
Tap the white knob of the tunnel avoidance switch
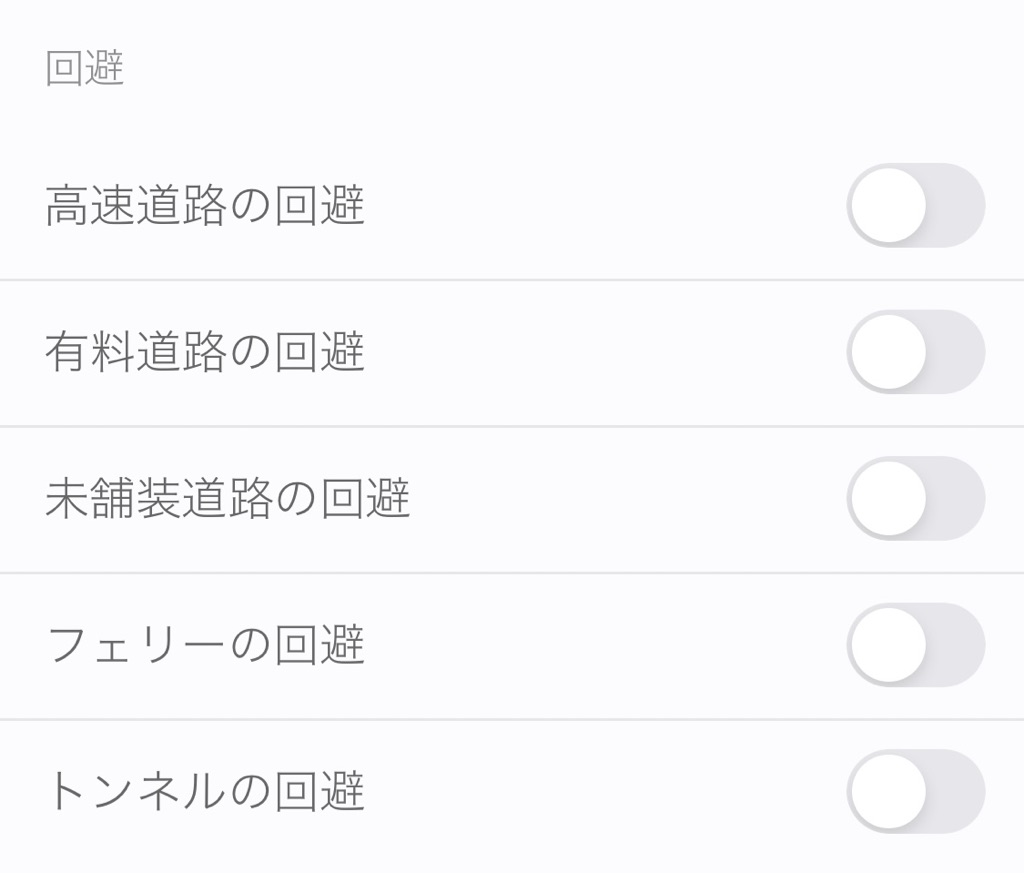pyautogui.click(x=889, y=791)
